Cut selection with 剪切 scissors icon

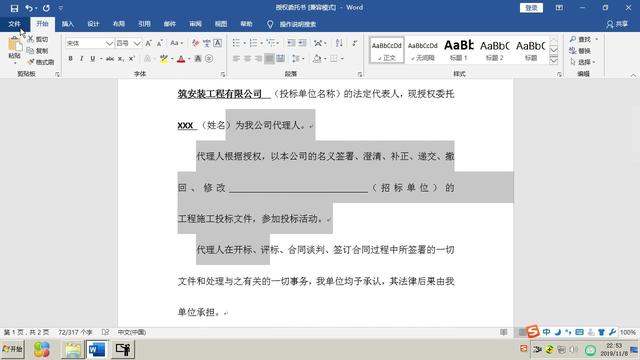click(x=31, y=39)
